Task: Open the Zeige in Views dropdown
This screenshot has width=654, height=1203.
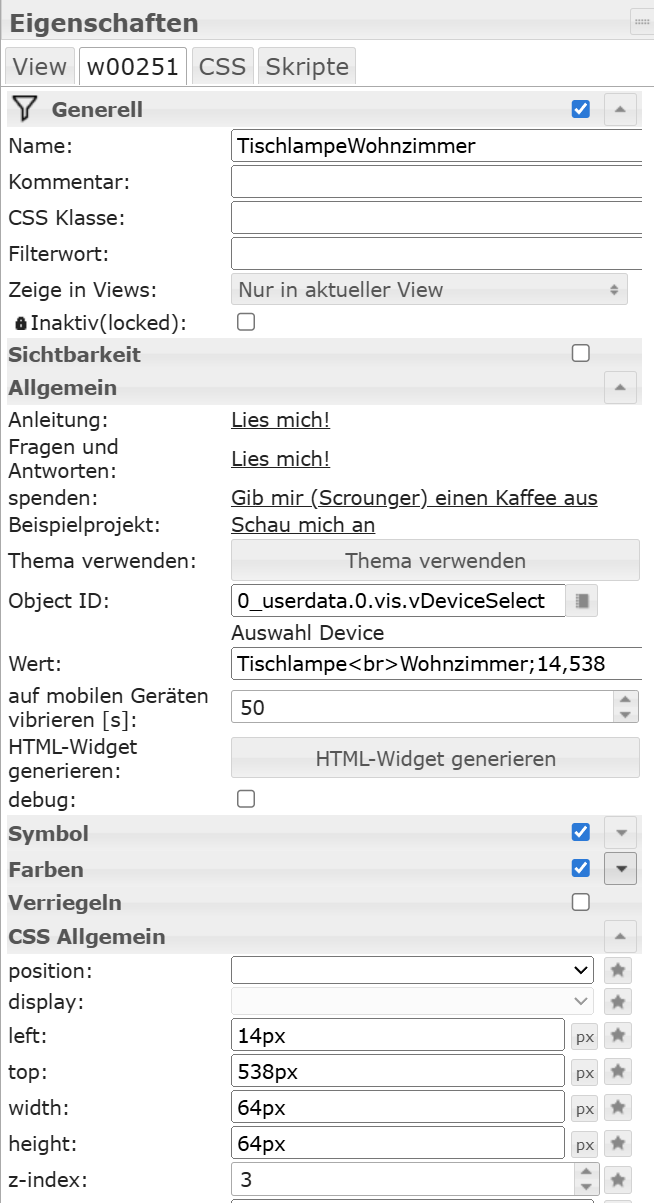Action: pyautogui.click(x=429, y=290)
